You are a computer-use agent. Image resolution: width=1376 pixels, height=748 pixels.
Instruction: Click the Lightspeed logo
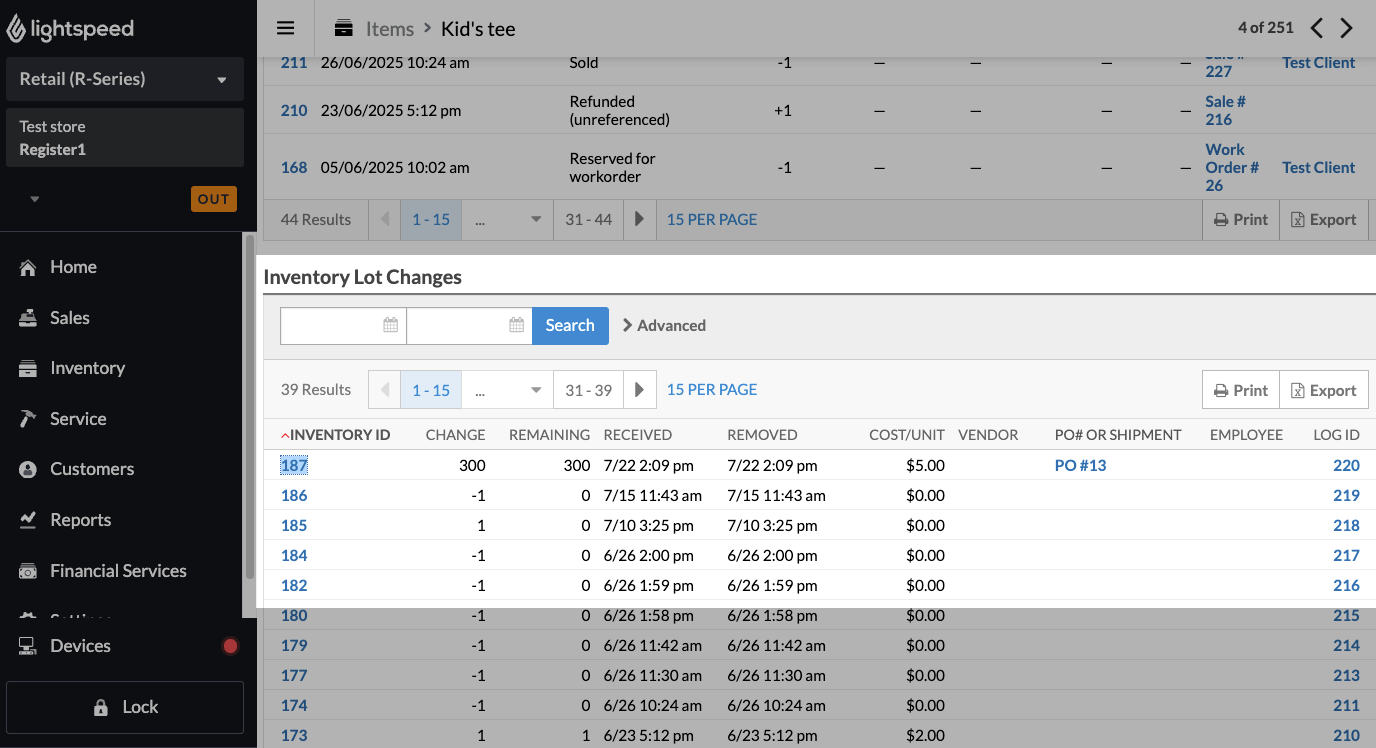tap(70, 29)
